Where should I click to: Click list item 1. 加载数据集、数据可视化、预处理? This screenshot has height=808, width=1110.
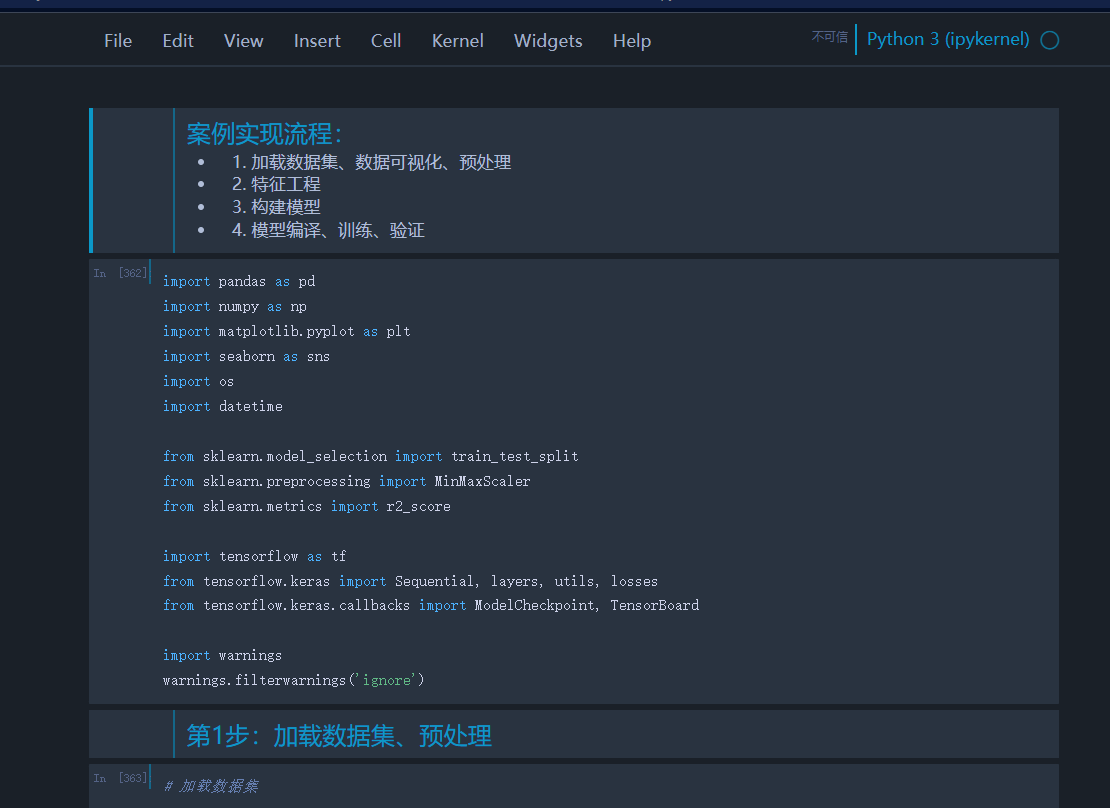(371, 162)
